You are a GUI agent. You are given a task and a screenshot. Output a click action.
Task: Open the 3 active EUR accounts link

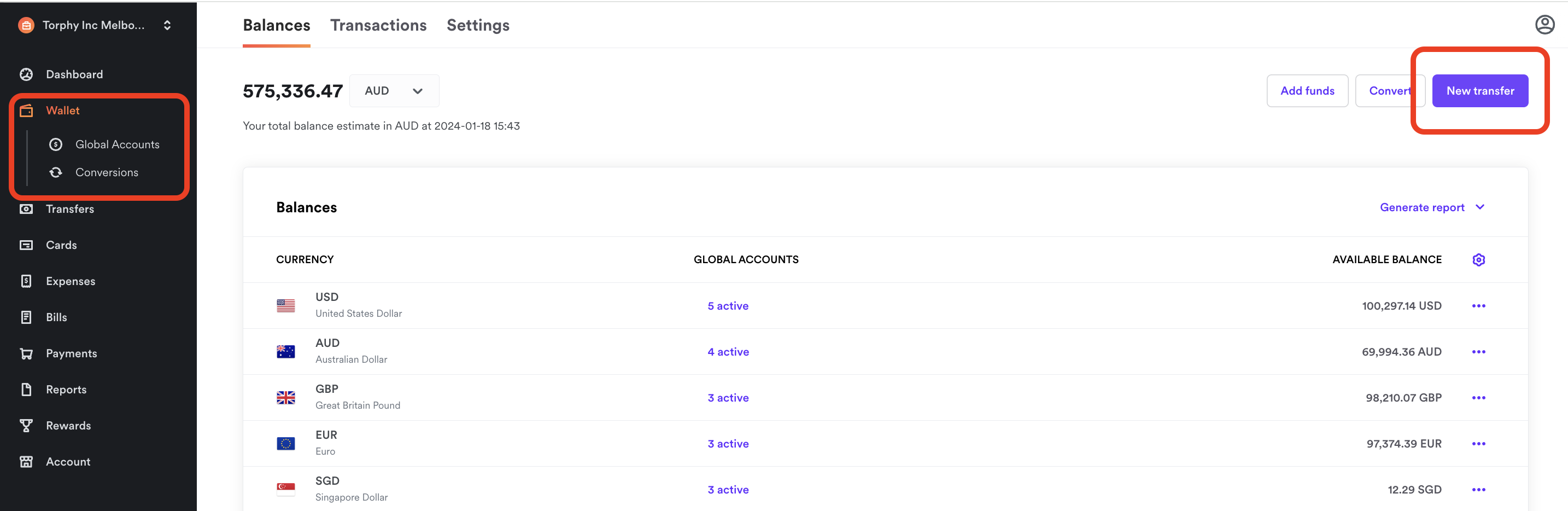point(728,444)
